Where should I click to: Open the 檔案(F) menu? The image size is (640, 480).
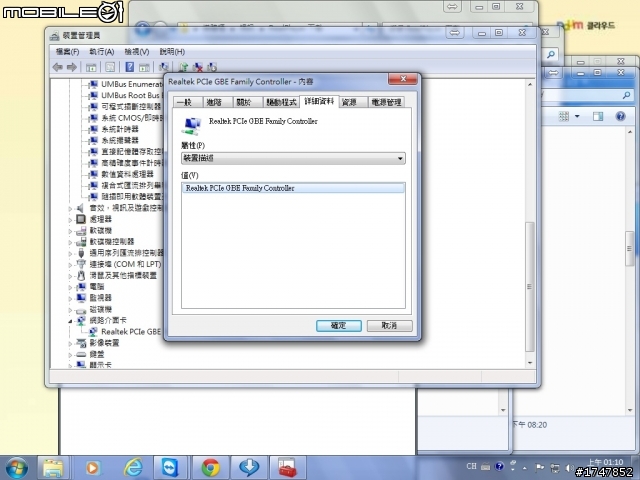67,52
